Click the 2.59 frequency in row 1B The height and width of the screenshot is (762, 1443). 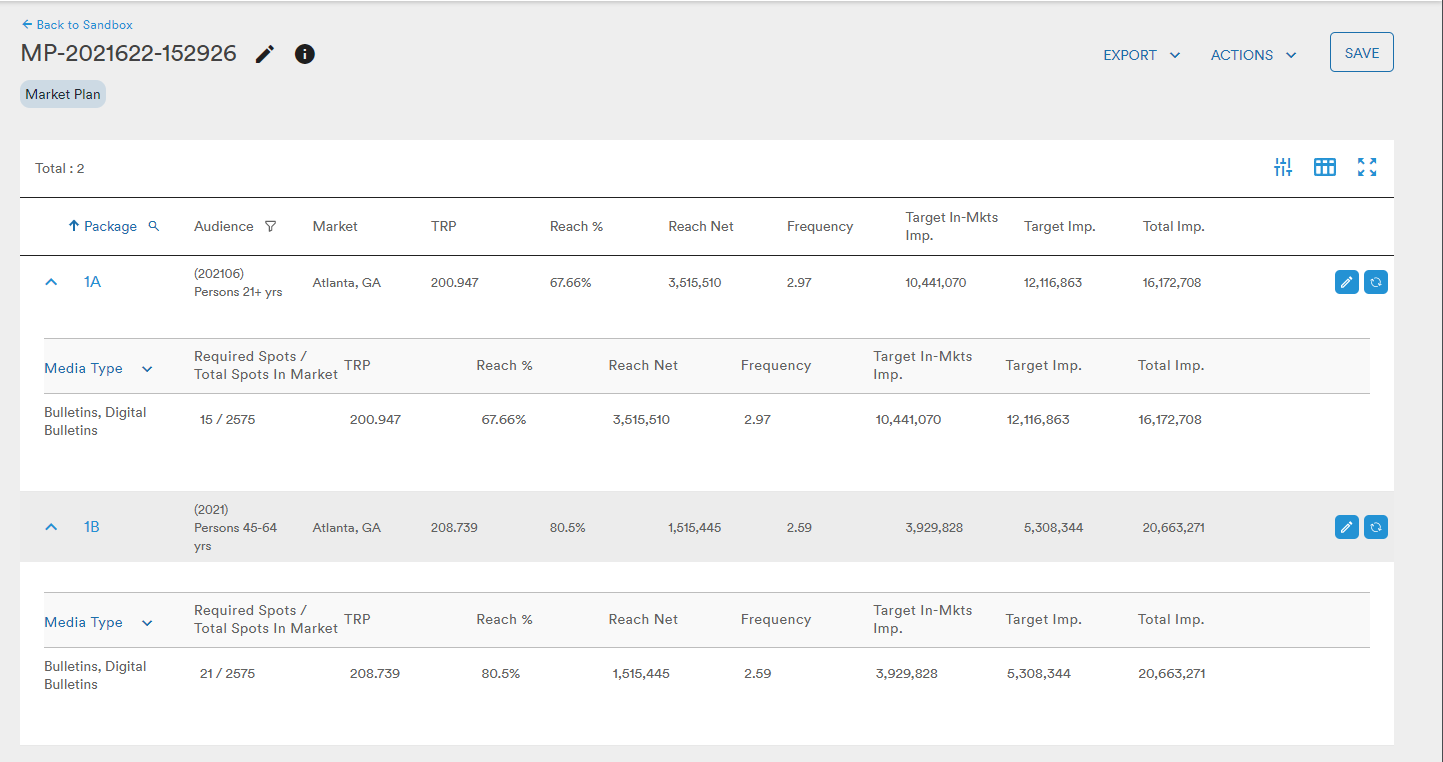click(x=799, y=527)
